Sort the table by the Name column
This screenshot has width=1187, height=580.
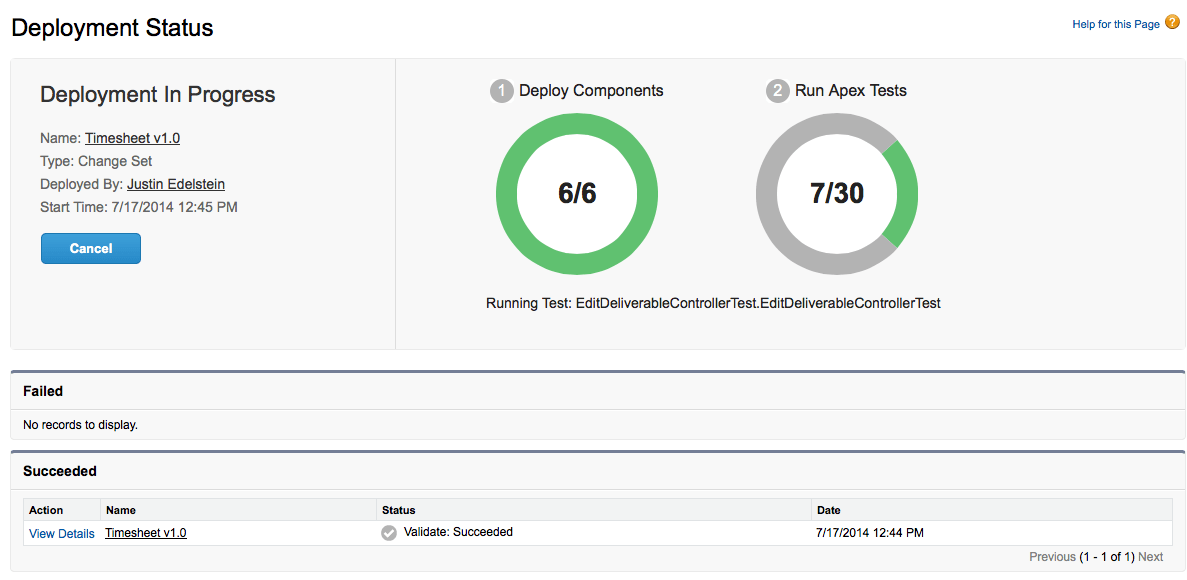118,510
